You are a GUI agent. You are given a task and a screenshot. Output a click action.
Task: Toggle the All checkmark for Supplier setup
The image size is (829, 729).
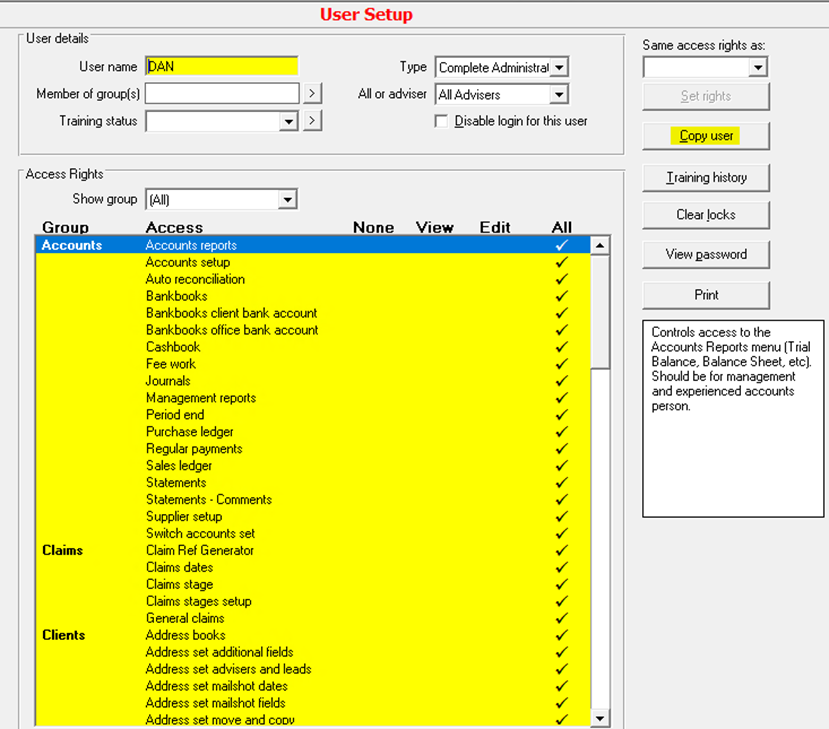[x=561, y=516]
